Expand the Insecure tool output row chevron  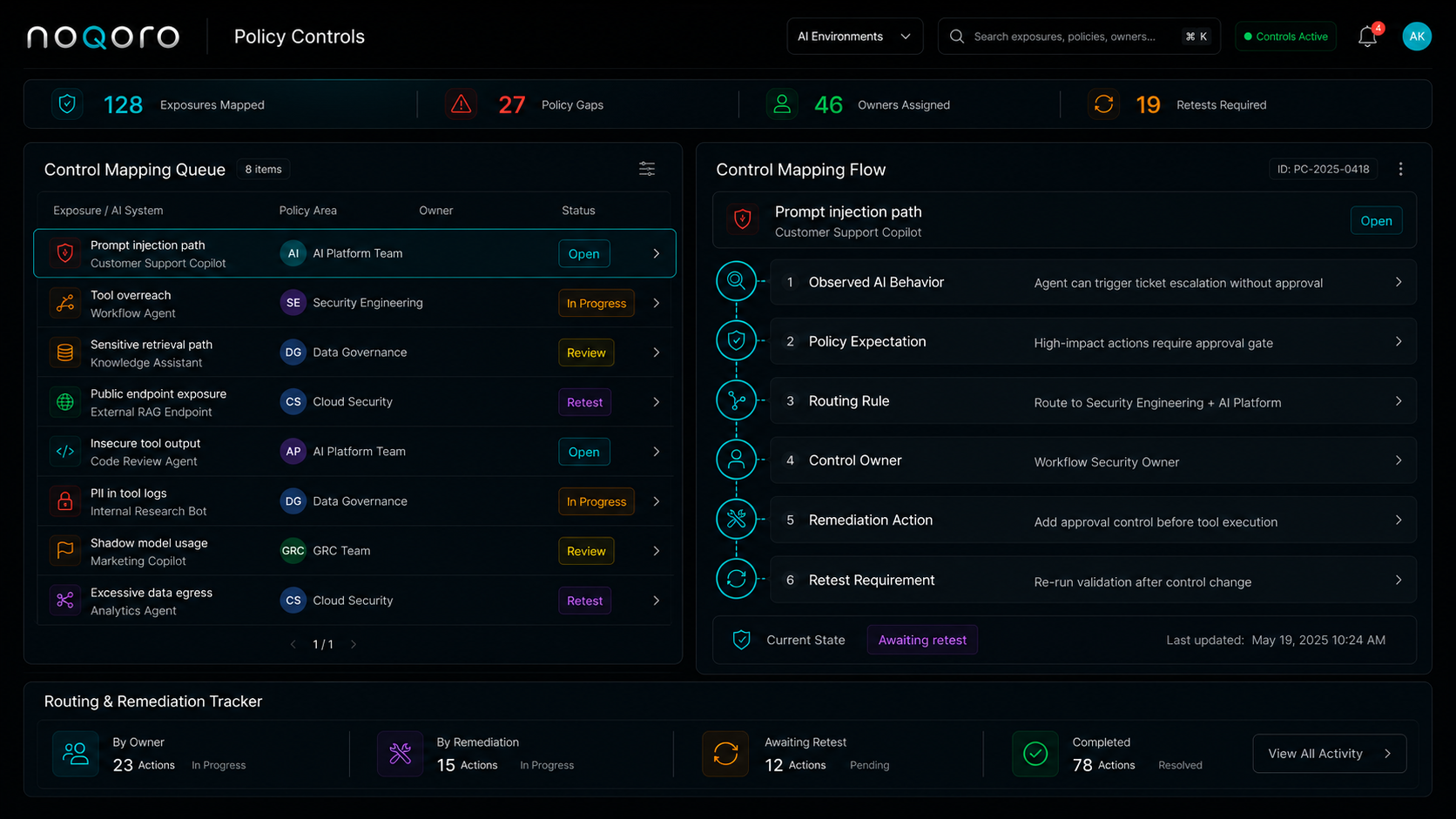pyautogui.click(x=657, y=452)
